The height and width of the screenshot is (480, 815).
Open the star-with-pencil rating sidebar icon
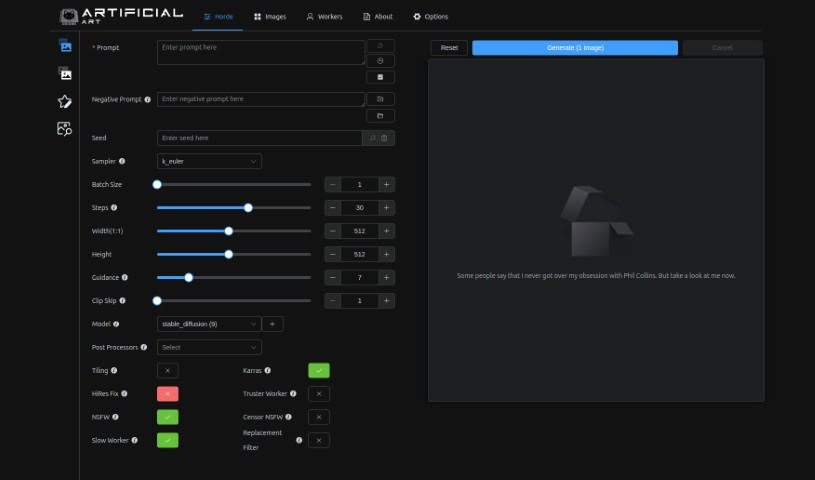pos(64,101)
